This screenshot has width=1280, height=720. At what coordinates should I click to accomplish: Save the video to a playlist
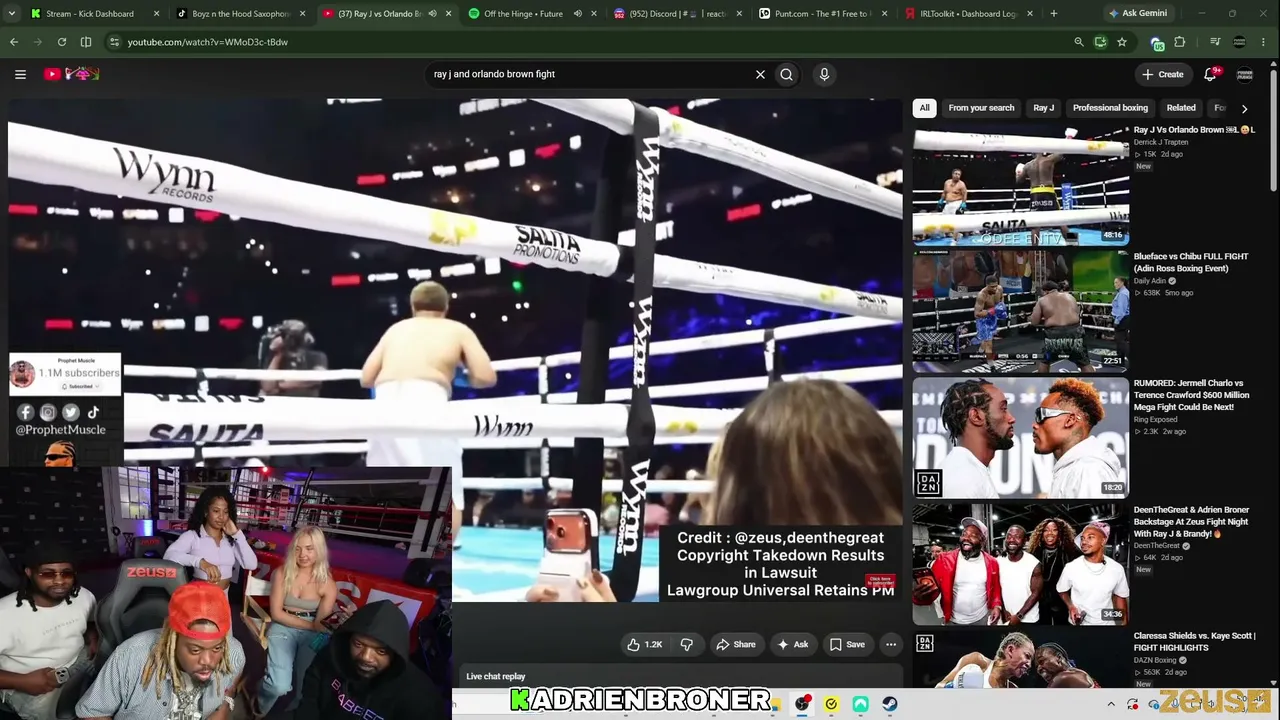pyautogui.click(x=847, y=645)
